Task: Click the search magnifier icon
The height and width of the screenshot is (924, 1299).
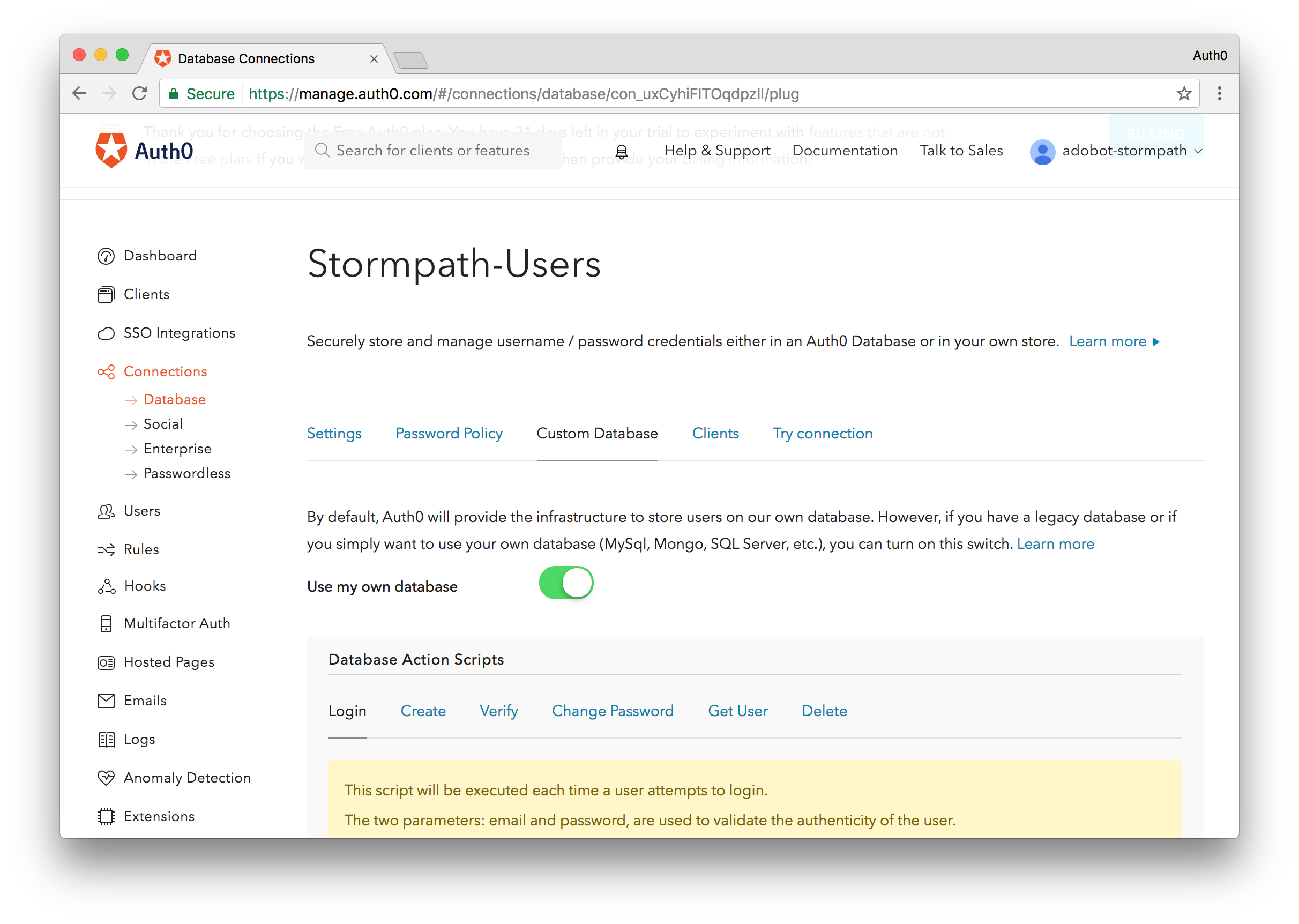Action: [x=322, y=150]
